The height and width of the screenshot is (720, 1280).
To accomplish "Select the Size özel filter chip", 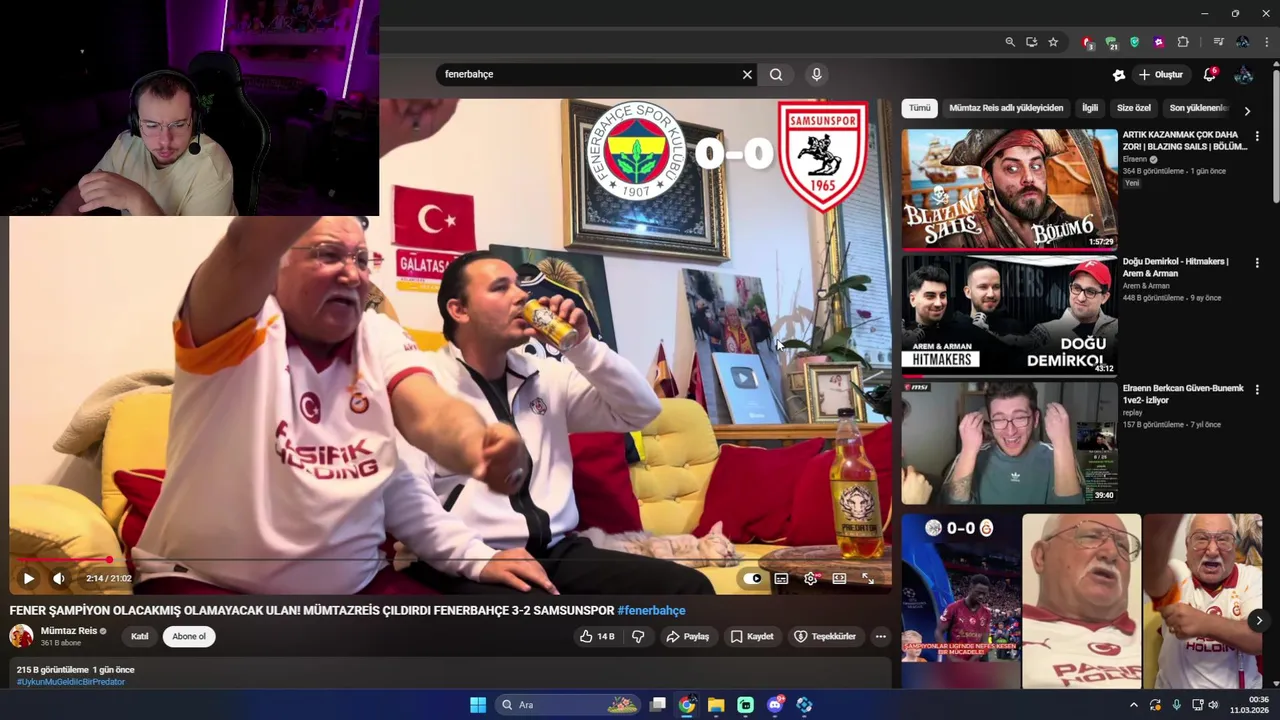I will point(1134,108).
